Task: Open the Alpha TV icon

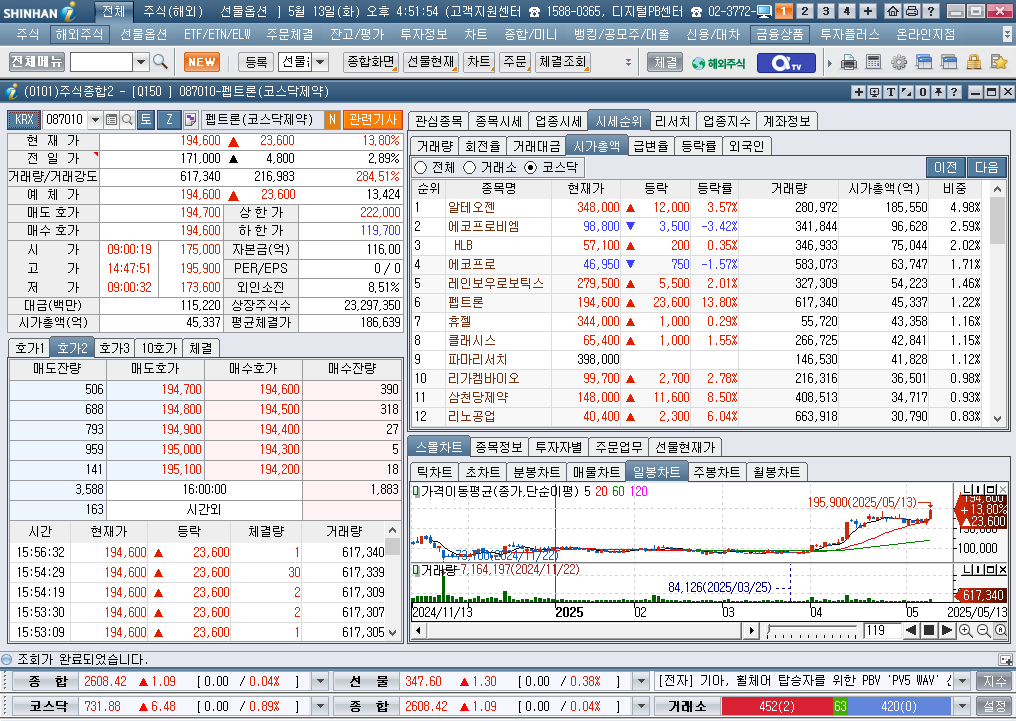Action: [x=785, y=62]
